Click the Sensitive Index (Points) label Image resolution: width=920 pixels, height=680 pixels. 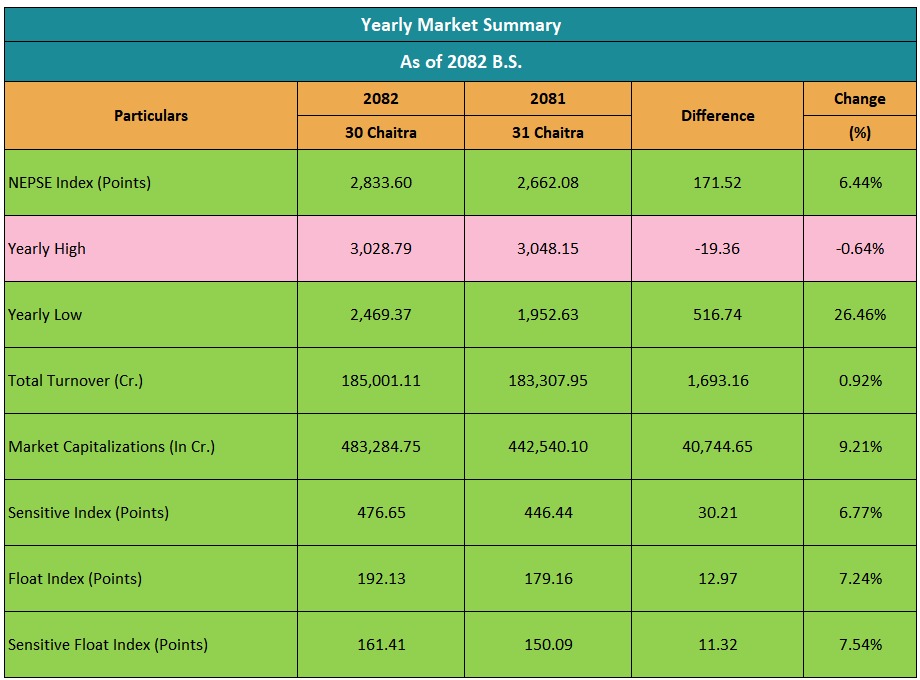(x=89, y=513)
